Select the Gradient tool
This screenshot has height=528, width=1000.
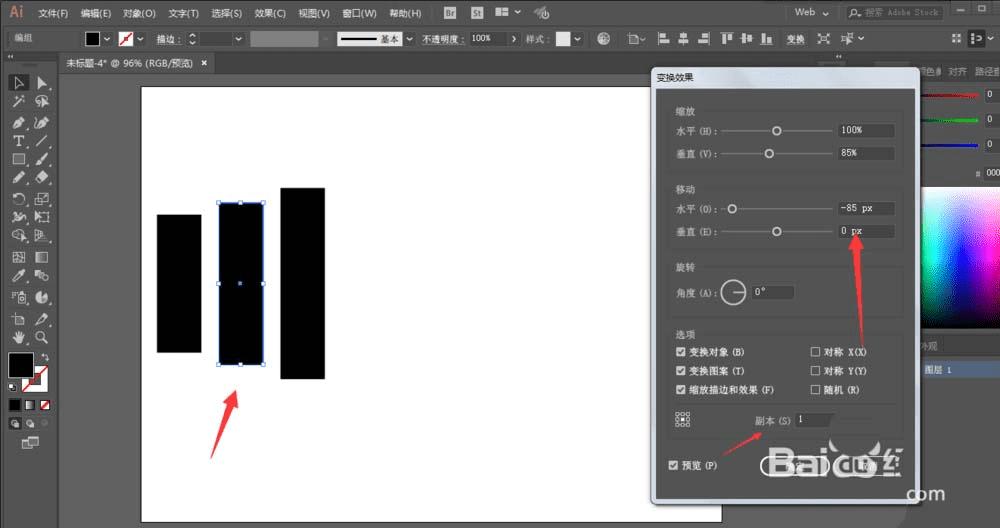pyautogui.click(x=42, y=257)
